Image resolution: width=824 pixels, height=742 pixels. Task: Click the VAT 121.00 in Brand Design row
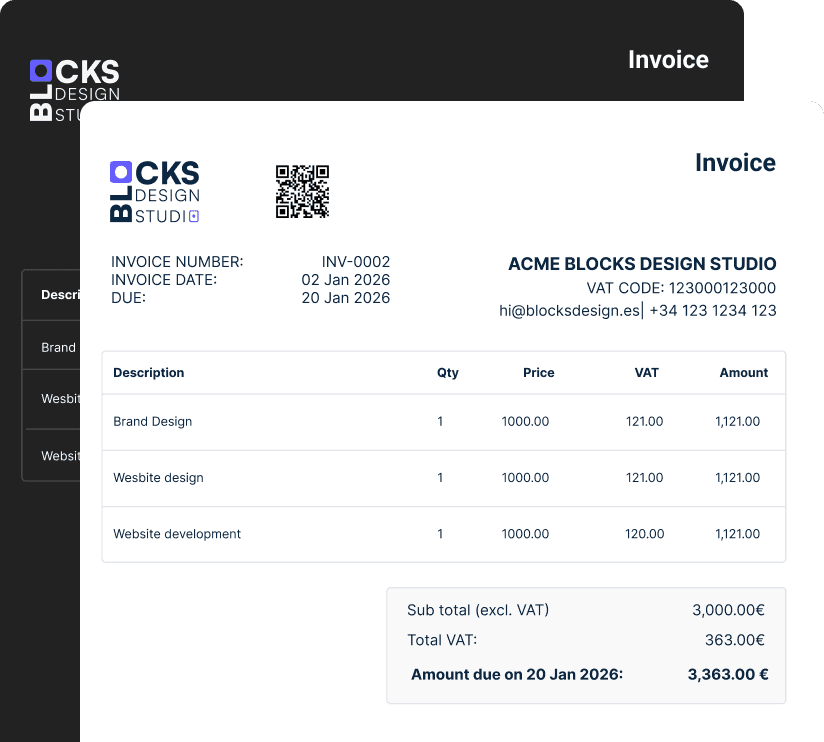(x=644, y=421)
